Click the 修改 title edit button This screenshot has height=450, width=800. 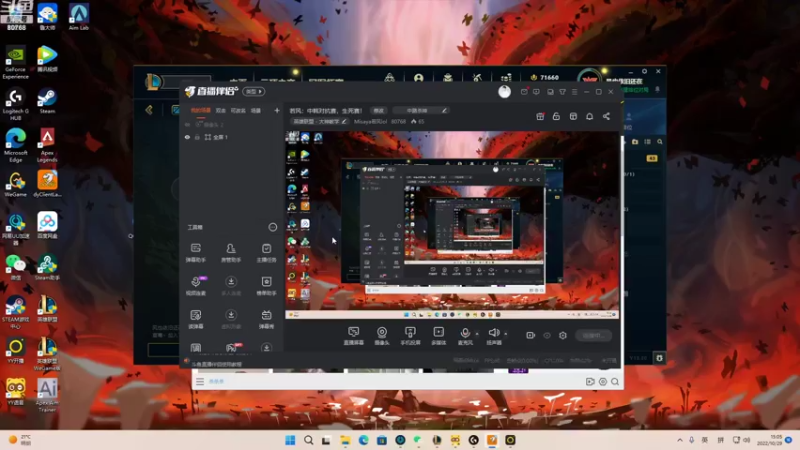click(378, 110)
